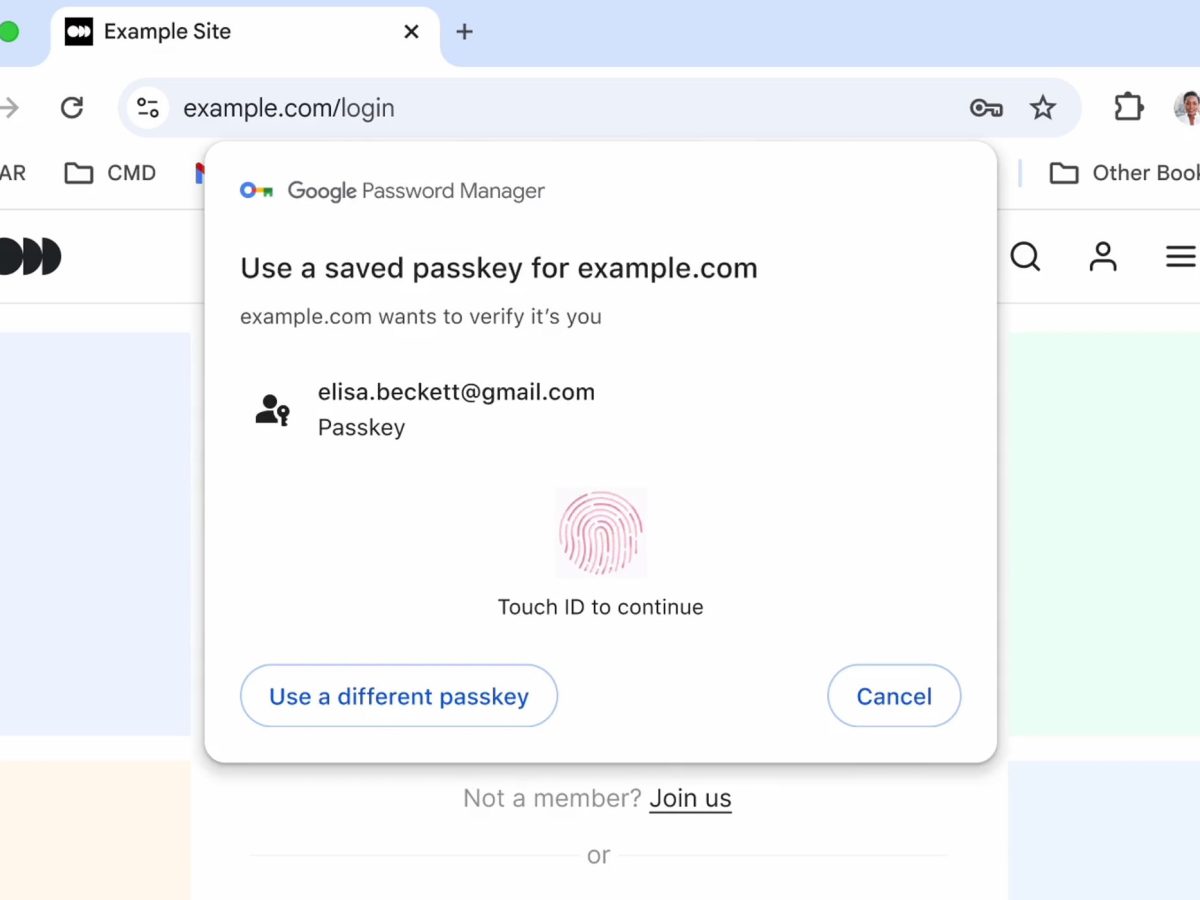Image resolution: width=1200 pixels, height=900 pixels.
Task: Select the elisa.beckett@gmail.com passkey account
Action: coord(455,409)
